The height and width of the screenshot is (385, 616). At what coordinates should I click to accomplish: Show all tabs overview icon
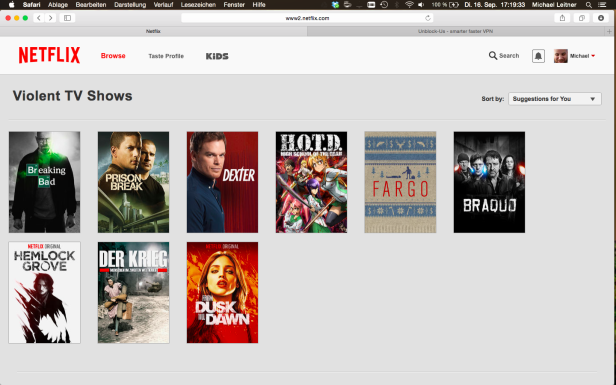(581, 18)
